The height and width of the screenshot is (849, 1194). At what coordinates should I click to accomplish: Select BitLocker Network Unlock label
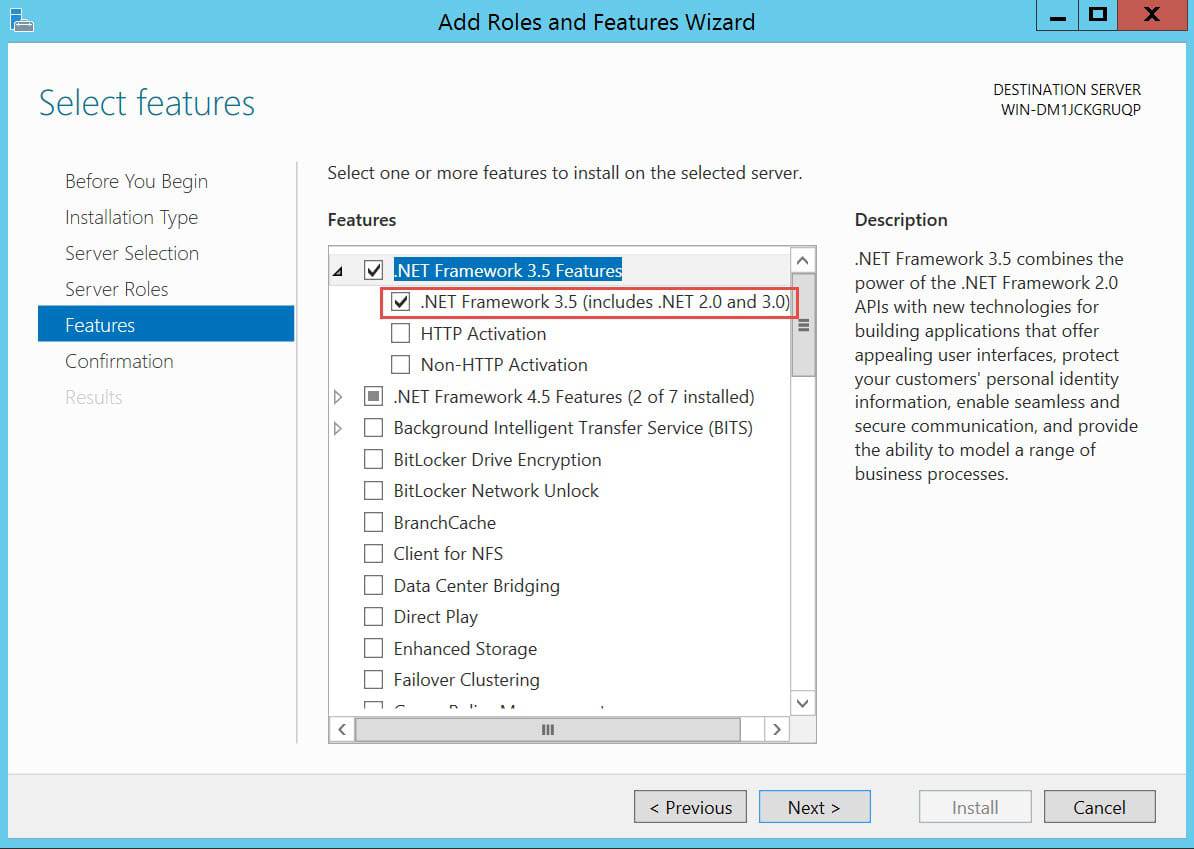click(496, 491)
